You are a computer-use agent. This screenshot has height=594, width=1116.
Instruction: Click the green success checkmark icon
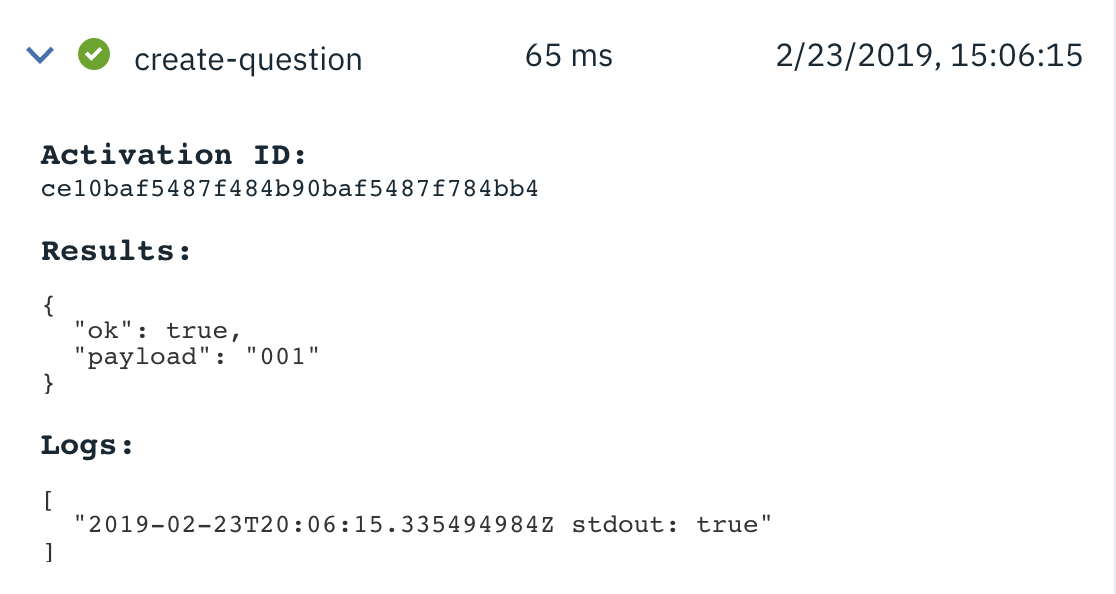point(94,54)
